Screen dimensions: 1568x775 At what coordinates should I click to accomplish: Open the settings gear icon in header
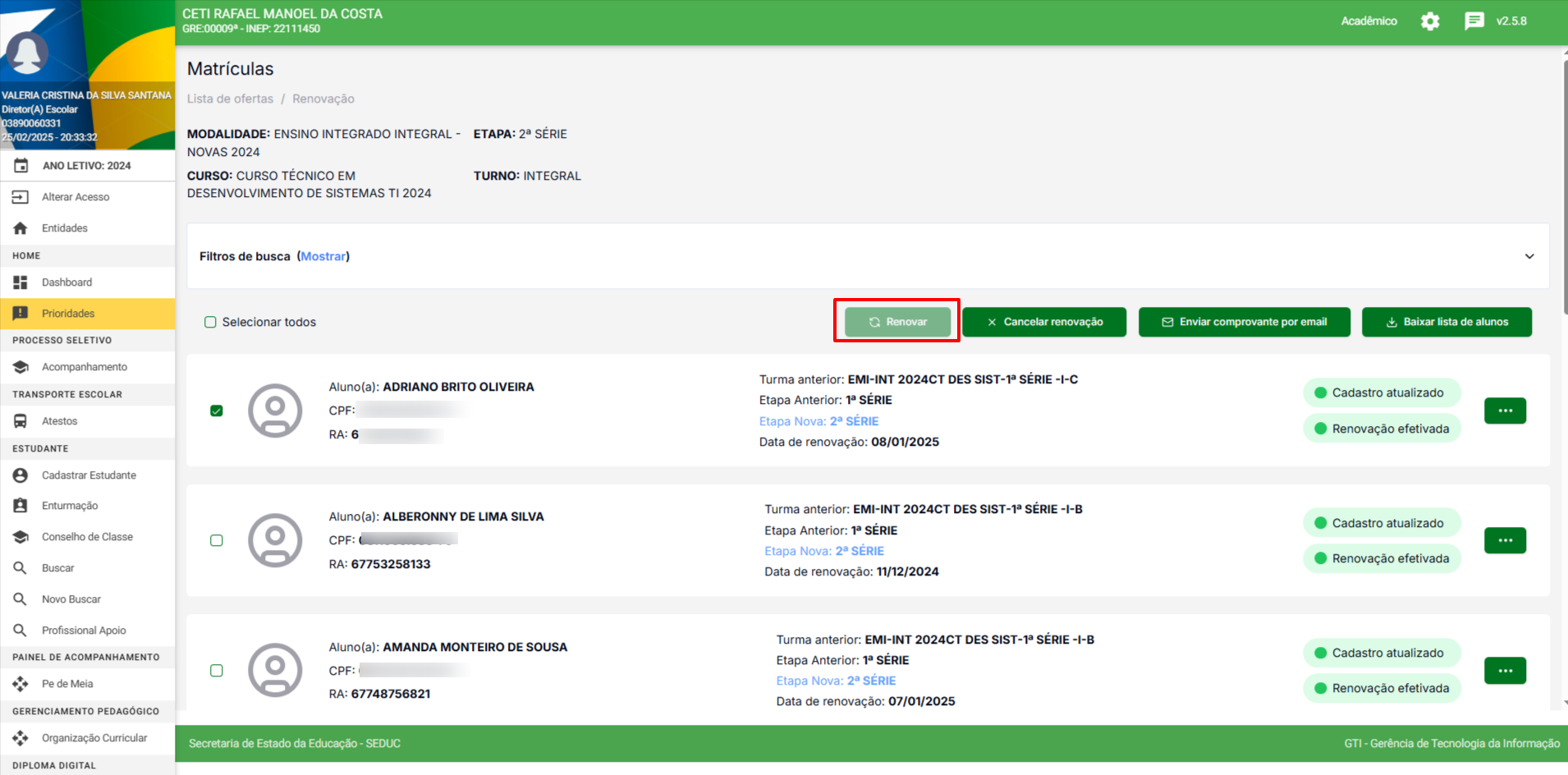[x=1430, y=21]
